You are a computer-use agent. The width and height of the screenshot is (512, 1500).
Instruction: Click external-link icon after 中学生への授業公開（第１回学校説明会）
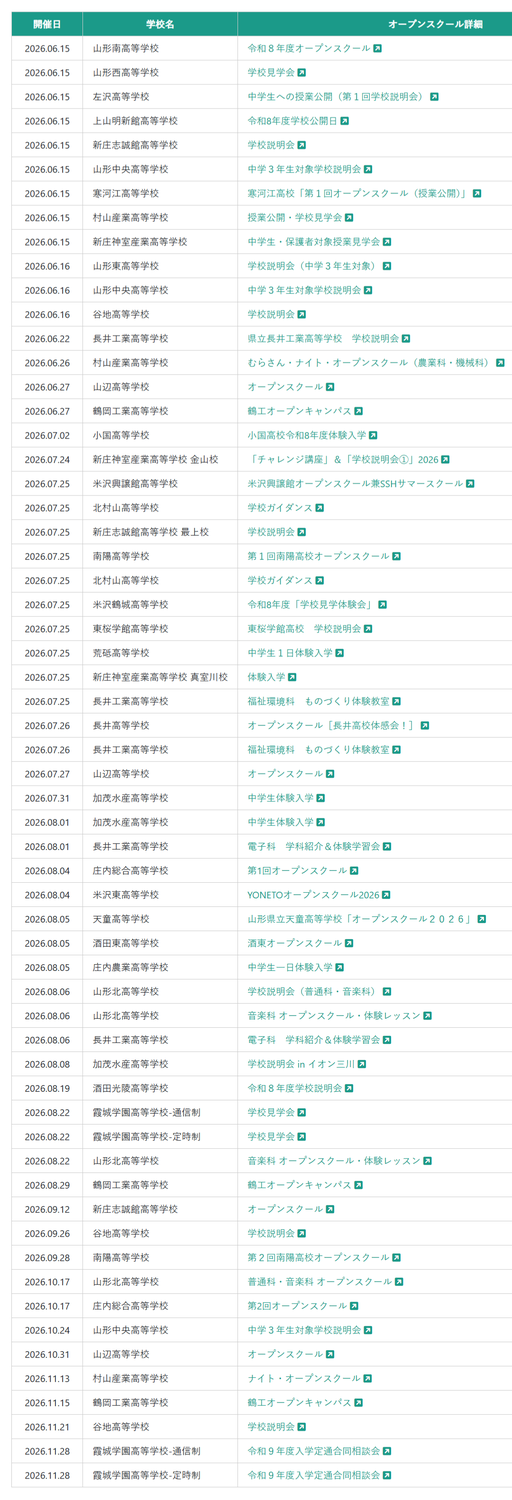pos(435,97)
